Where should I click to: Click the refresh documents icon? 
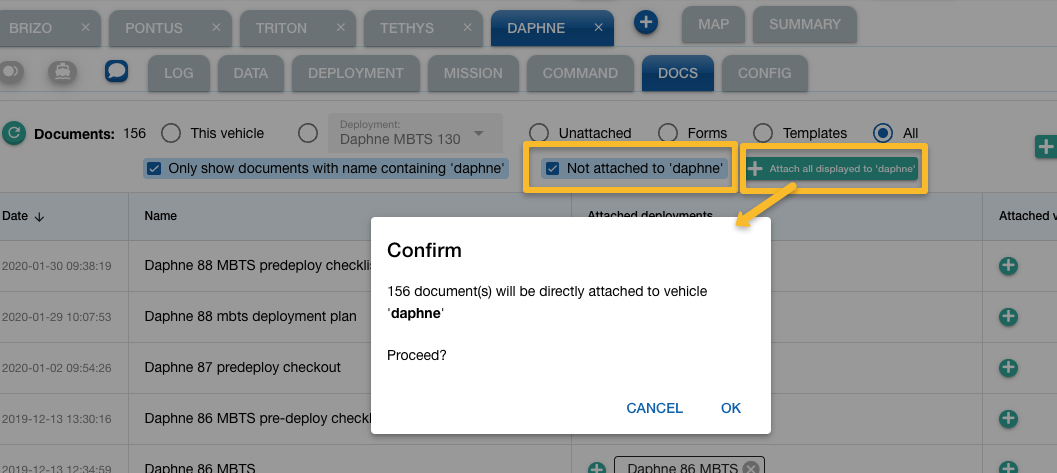pyautogui.click(x=14, y=133)
